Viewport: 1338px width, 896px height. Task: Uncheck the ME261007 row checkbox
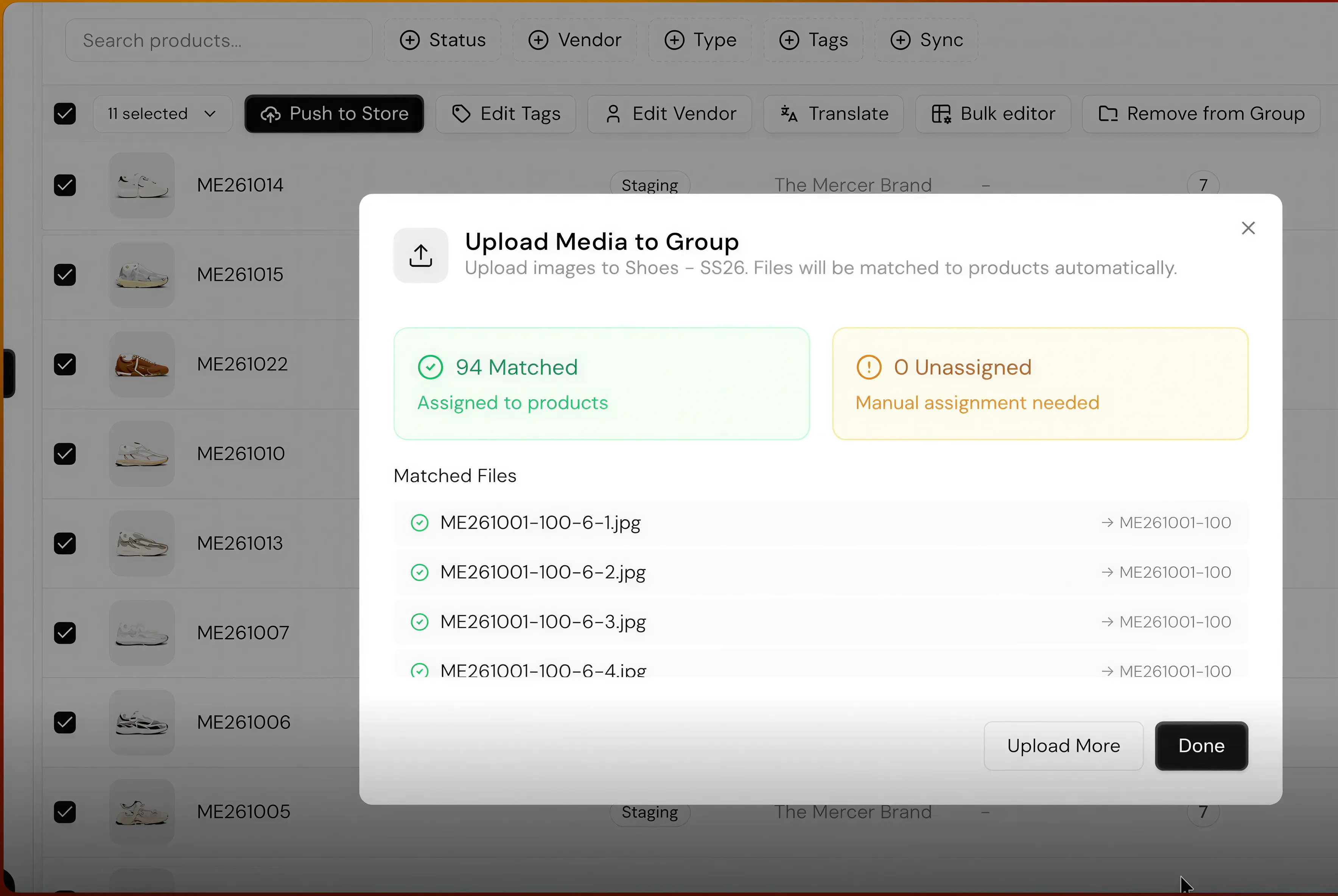65,633
